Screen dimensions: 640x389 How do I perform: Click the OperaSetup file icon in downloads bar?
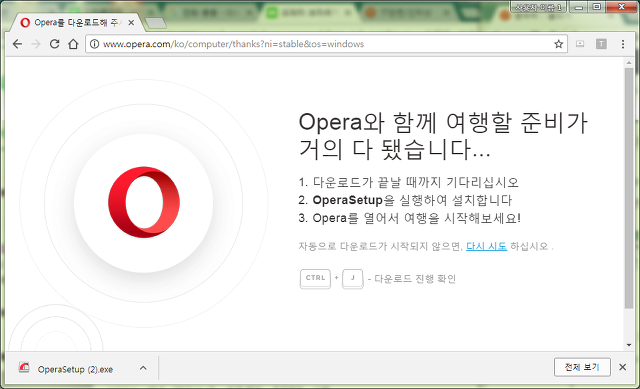[x=24, y=367]
